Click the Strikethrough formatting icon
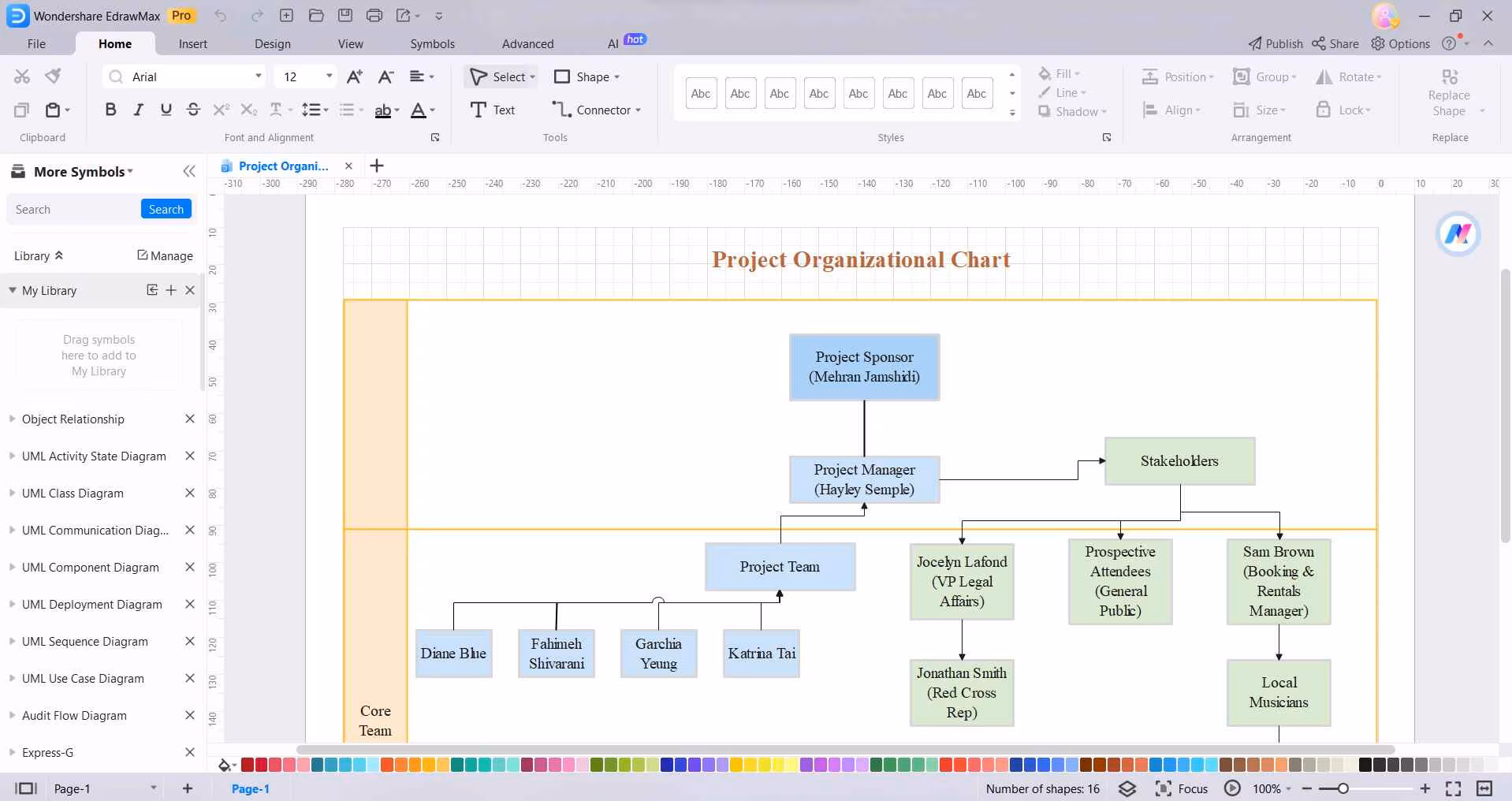Viewport: 1512px width, 801px height. (x=193, y=110)
